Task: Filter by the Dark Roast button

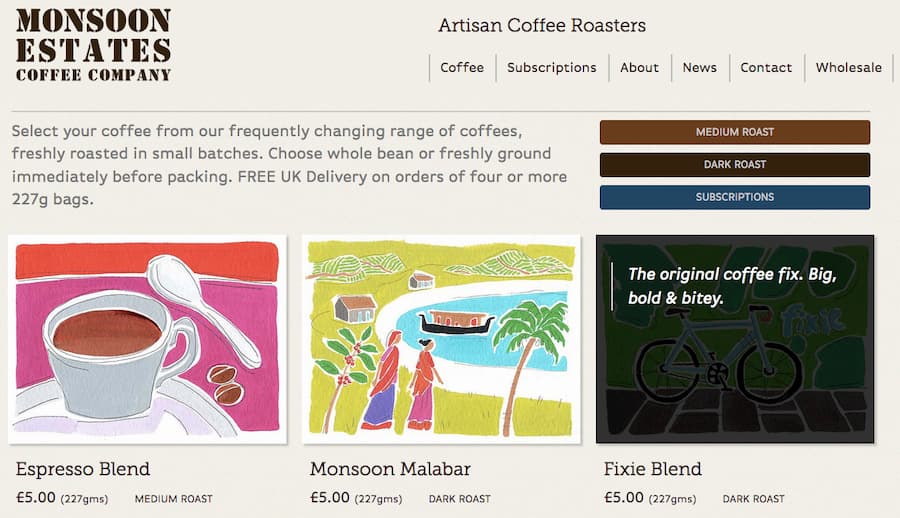Action: [x=735, y=165]
